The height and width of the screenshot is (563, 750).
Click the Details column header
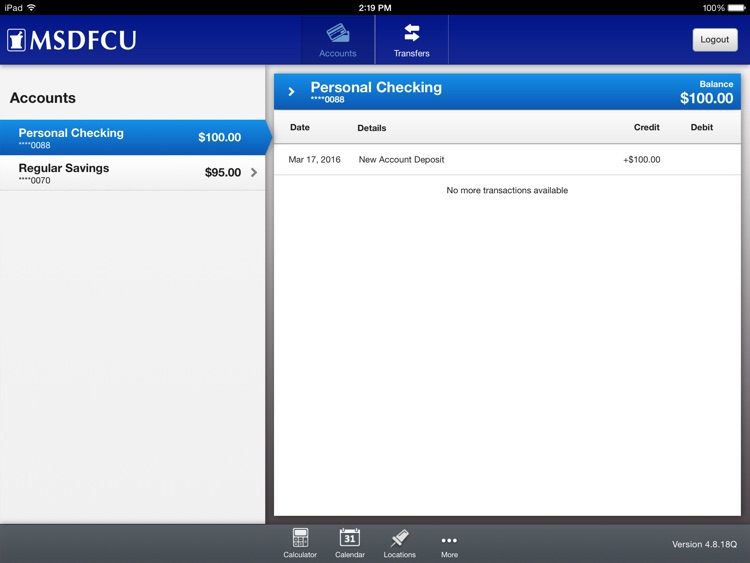click(372, 128)
